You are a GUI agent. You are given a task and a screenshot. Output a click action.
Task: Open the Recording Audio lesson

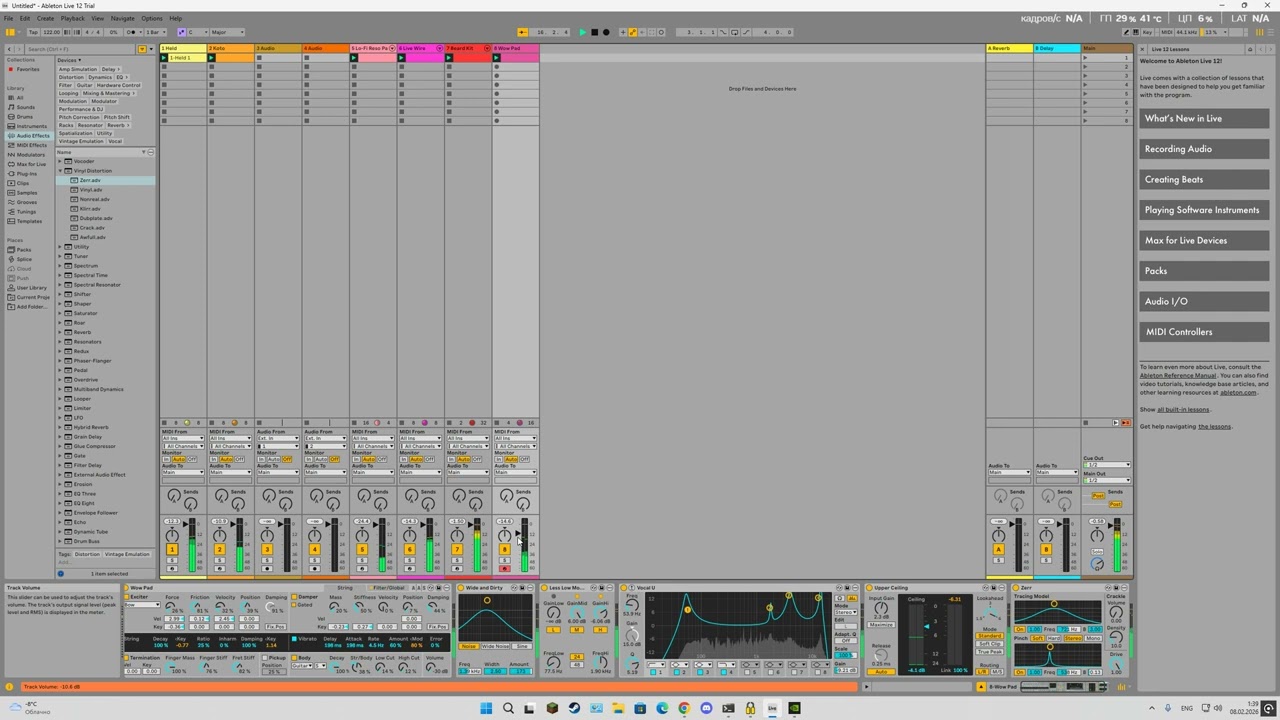click(x=1205, y=149)
